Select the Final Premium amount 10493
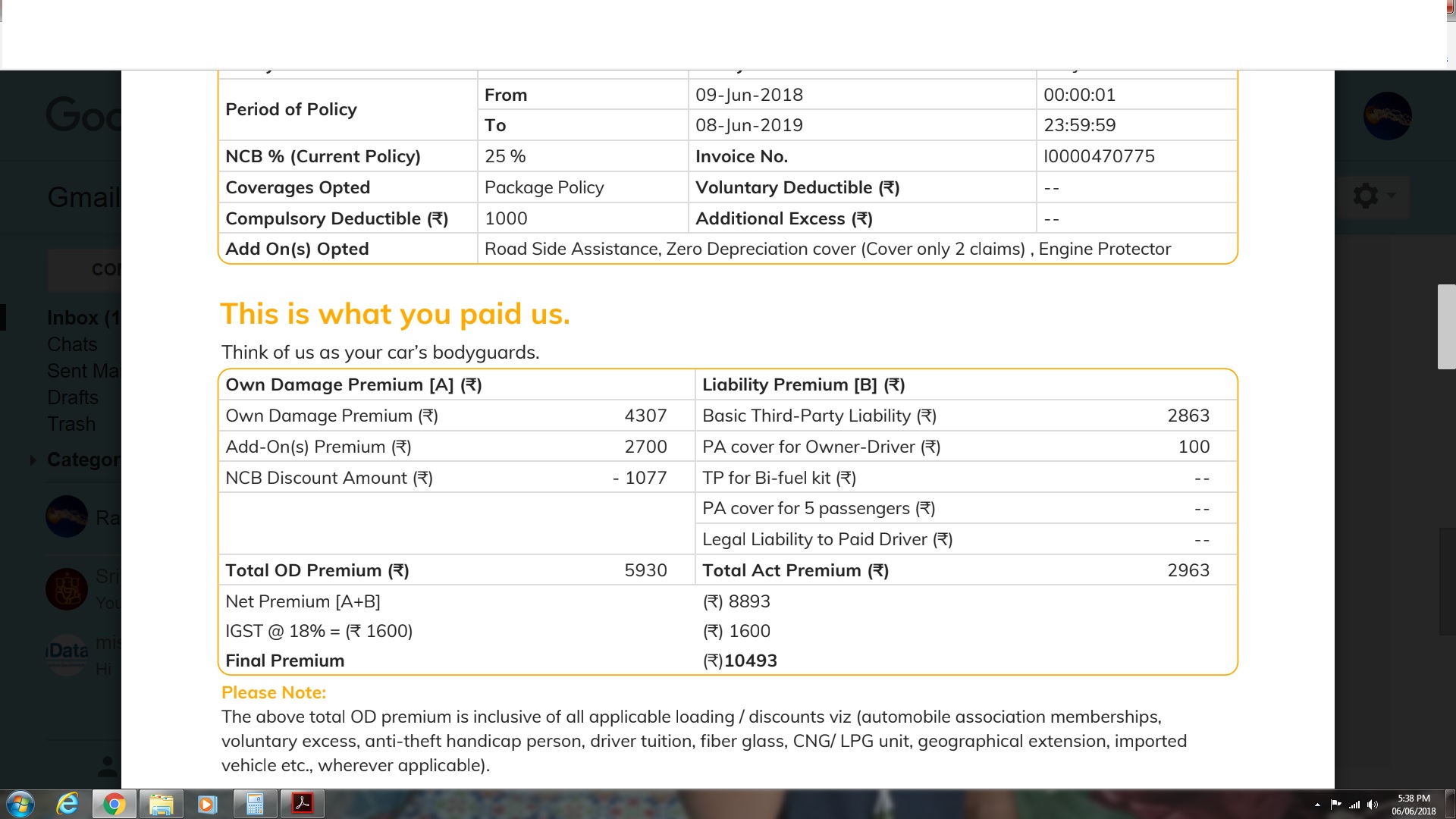The width and height of the screenshot is (1456, 819). [751, 661]
